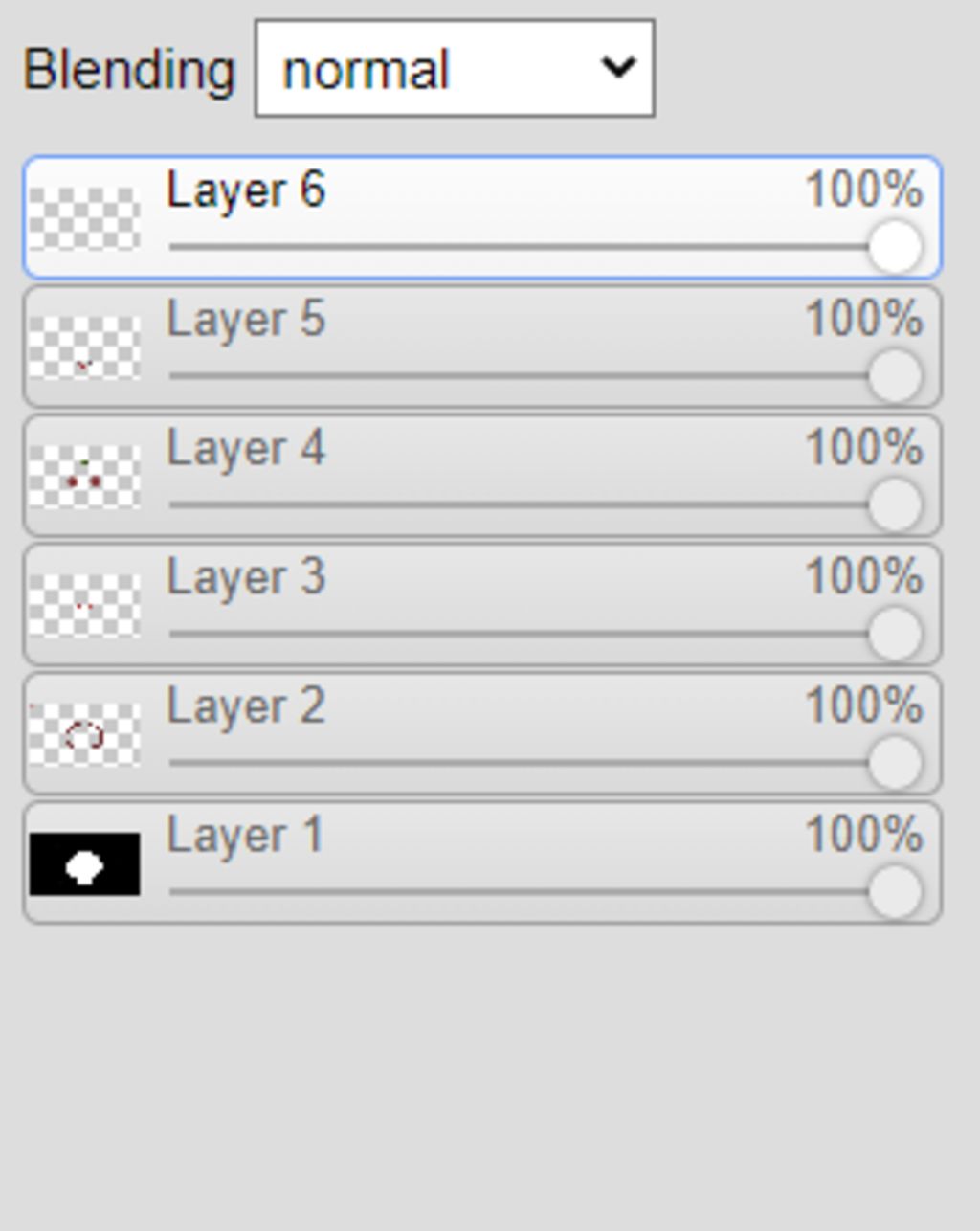Click the Layer 2 opacity slider handle
The width and height of the screenshot is (980, 1231).
[895, 764]
